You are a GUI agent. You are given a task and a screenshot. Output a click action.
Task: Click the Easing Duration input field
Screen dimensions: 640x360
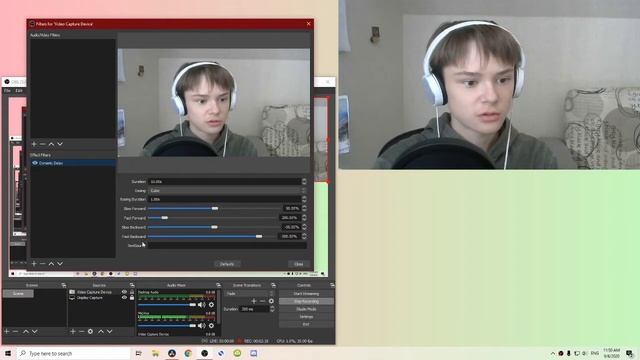pos(224,199)
